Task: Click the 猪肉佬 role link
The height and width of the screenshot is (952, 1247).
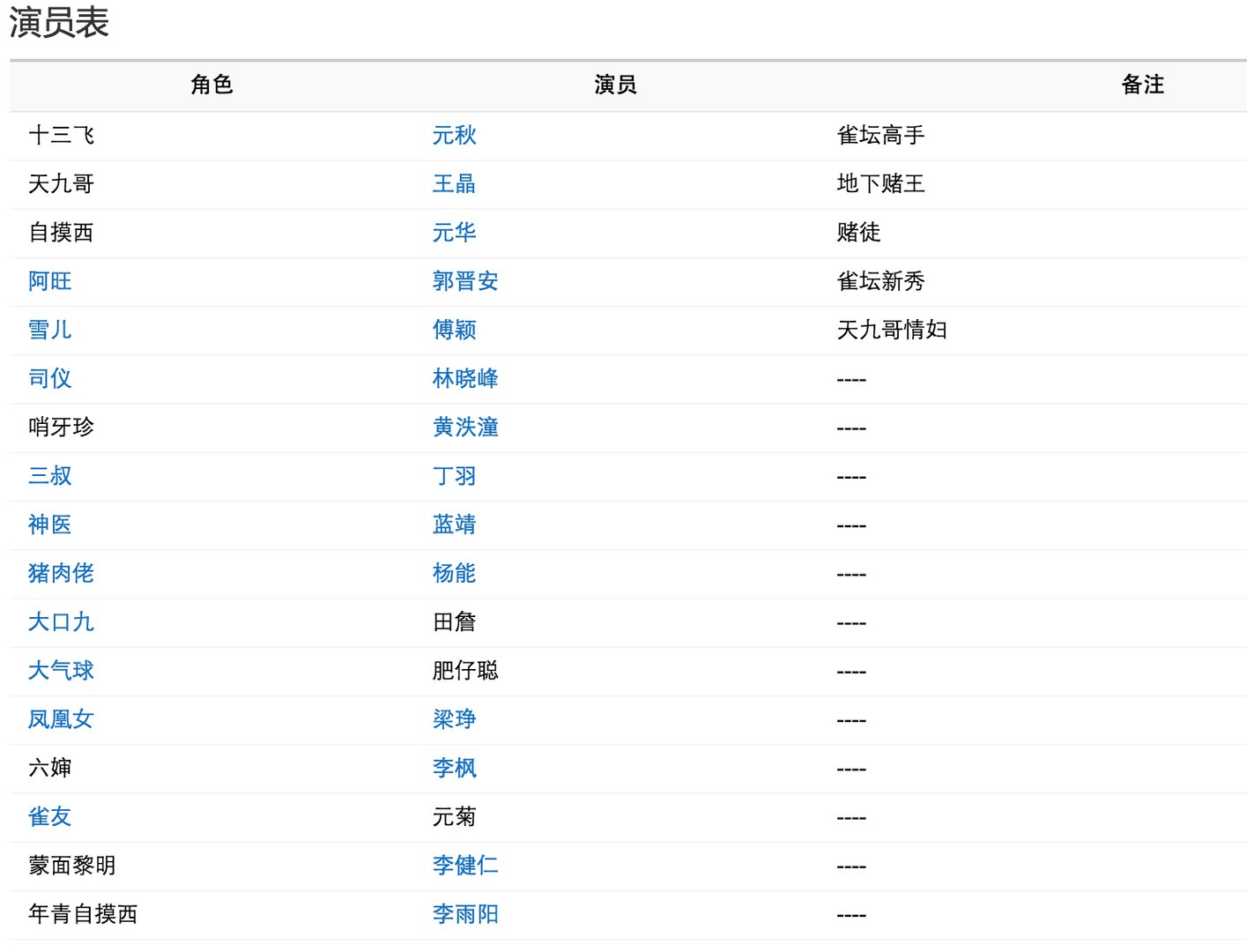Action: 61,573
